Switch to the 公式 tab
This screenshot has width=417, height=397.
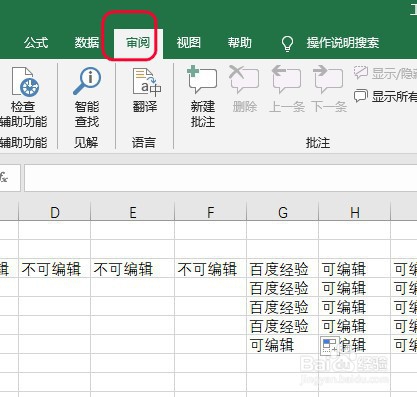tap(36, 43)
